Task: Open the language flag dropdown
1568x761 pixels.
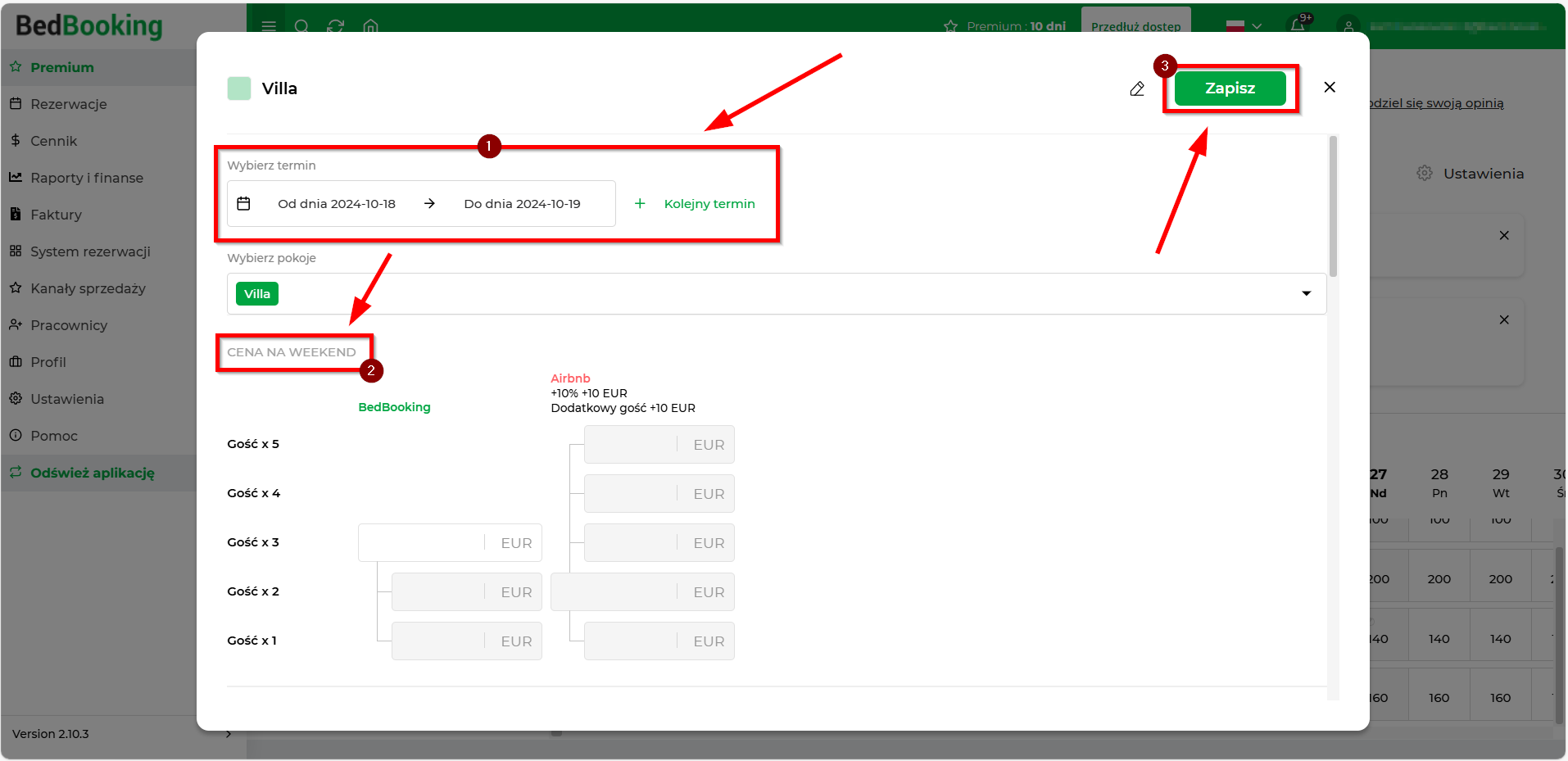Action: tap(1244, 26)
